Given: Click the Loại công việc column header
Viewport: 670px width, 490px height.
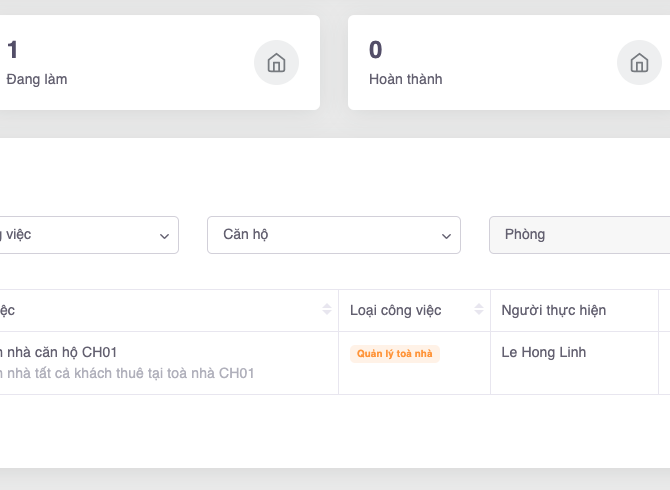Looking at the screenshot, I should click(396, 310).
